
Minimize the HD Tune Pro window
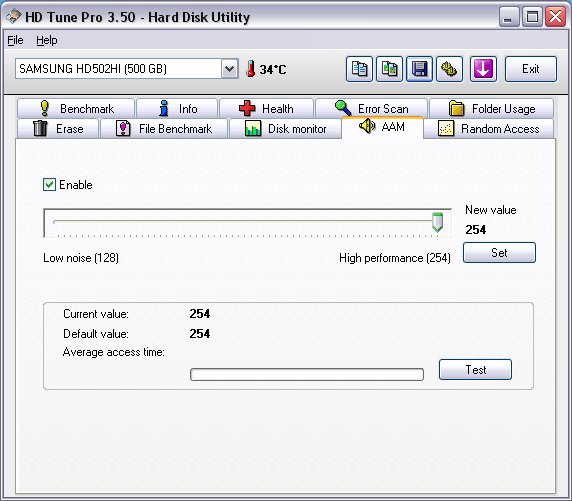point(509,16)
